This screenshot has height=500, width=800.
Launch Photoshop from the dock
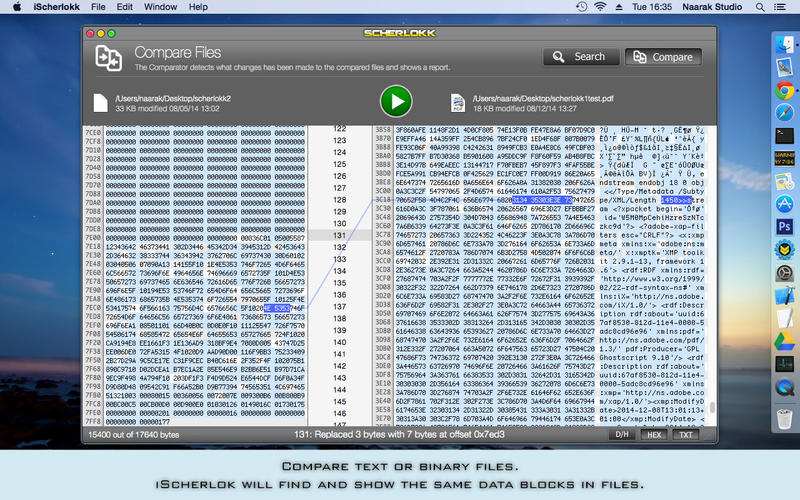point(784,226)
